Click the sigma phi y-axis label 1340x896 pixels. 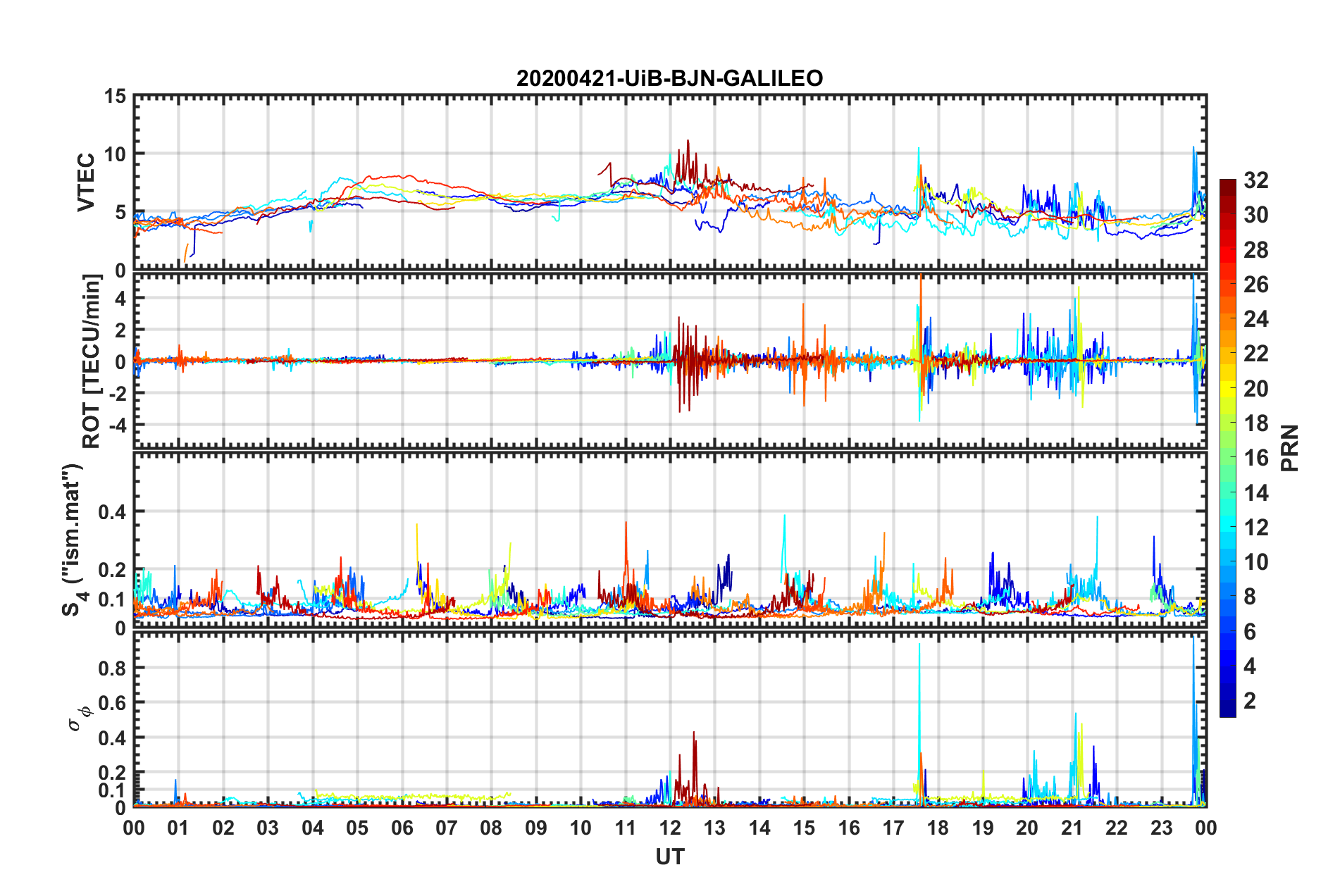(x=79, y=718)
